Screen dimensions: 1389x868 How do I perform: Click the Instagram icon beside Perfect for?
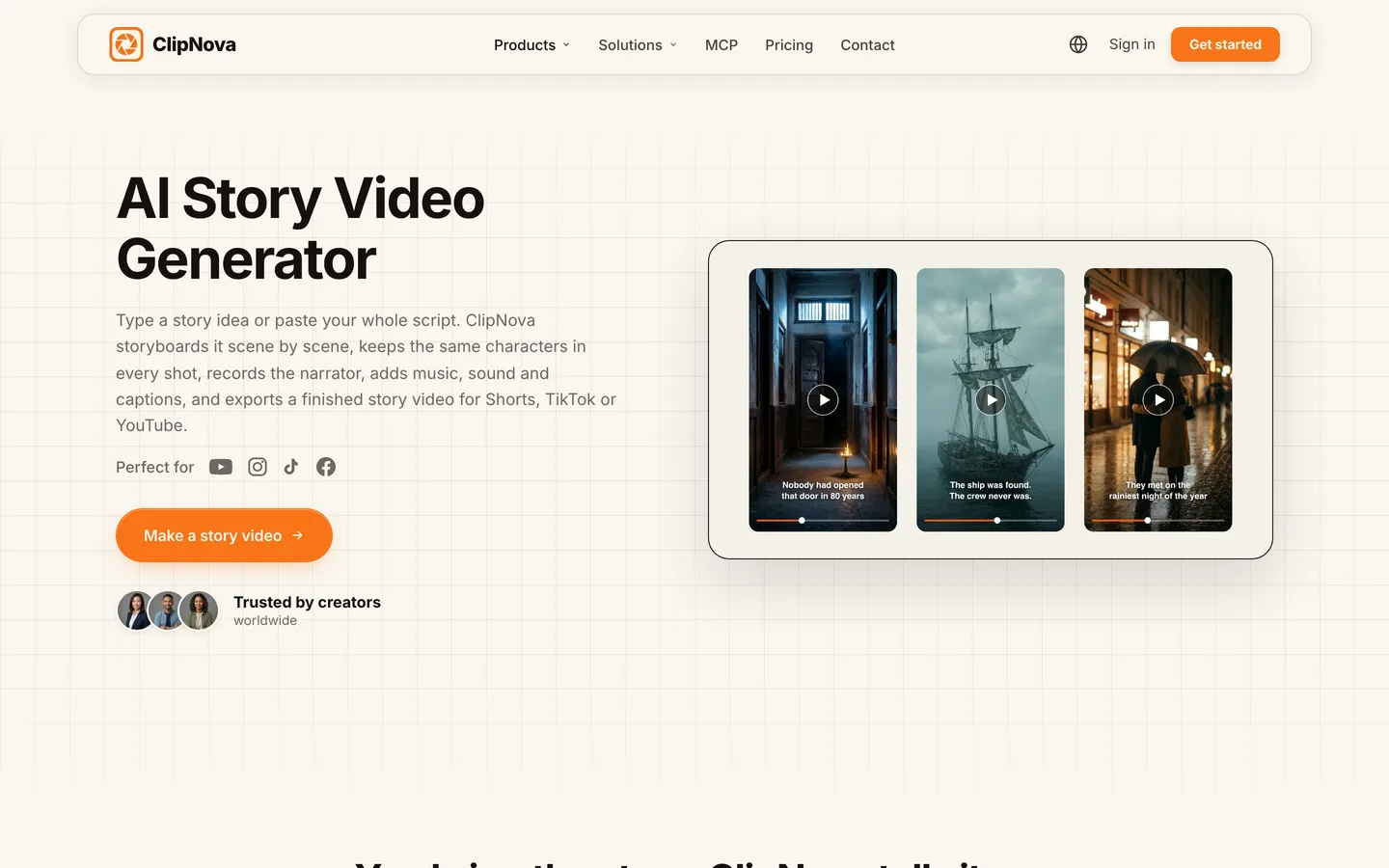(x=258, y=467)
